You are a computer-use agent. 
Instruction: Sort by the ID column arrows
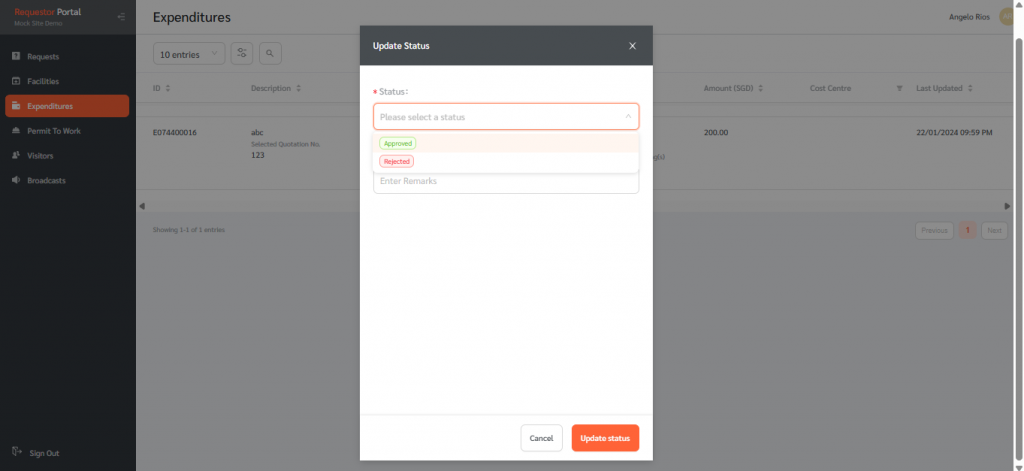pos(167,88)
